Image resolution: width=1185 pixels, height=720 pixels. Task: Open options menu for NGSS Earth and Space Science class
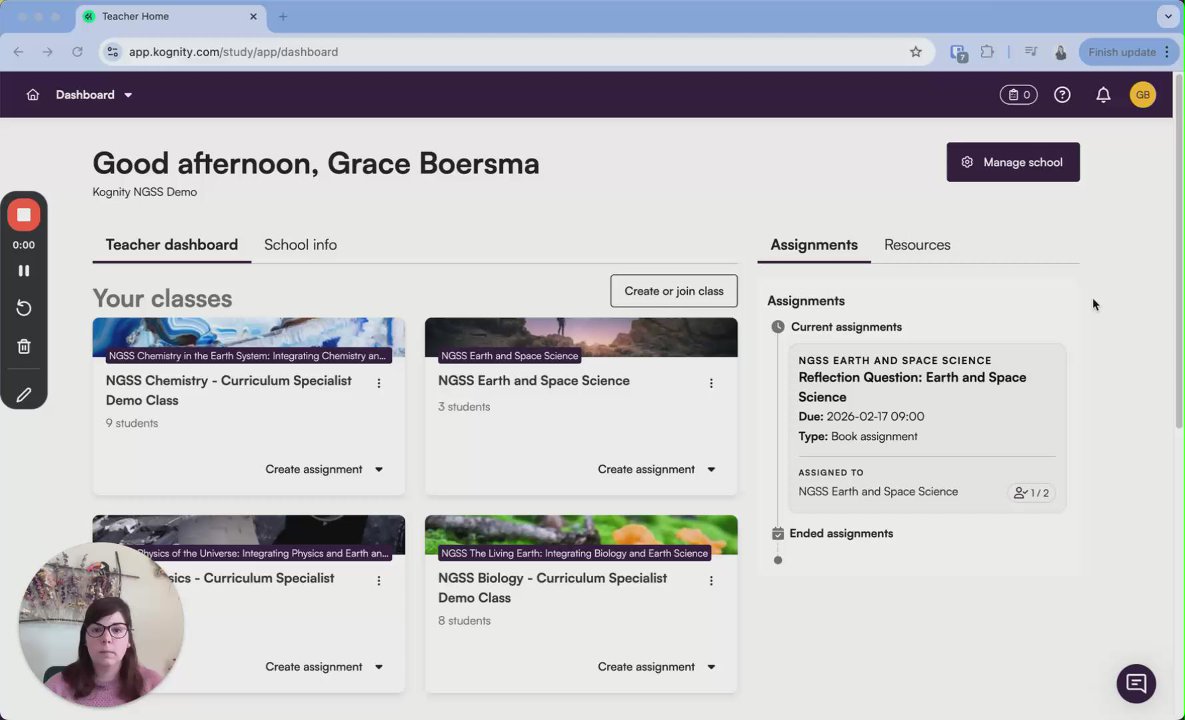tap(710, 383)
